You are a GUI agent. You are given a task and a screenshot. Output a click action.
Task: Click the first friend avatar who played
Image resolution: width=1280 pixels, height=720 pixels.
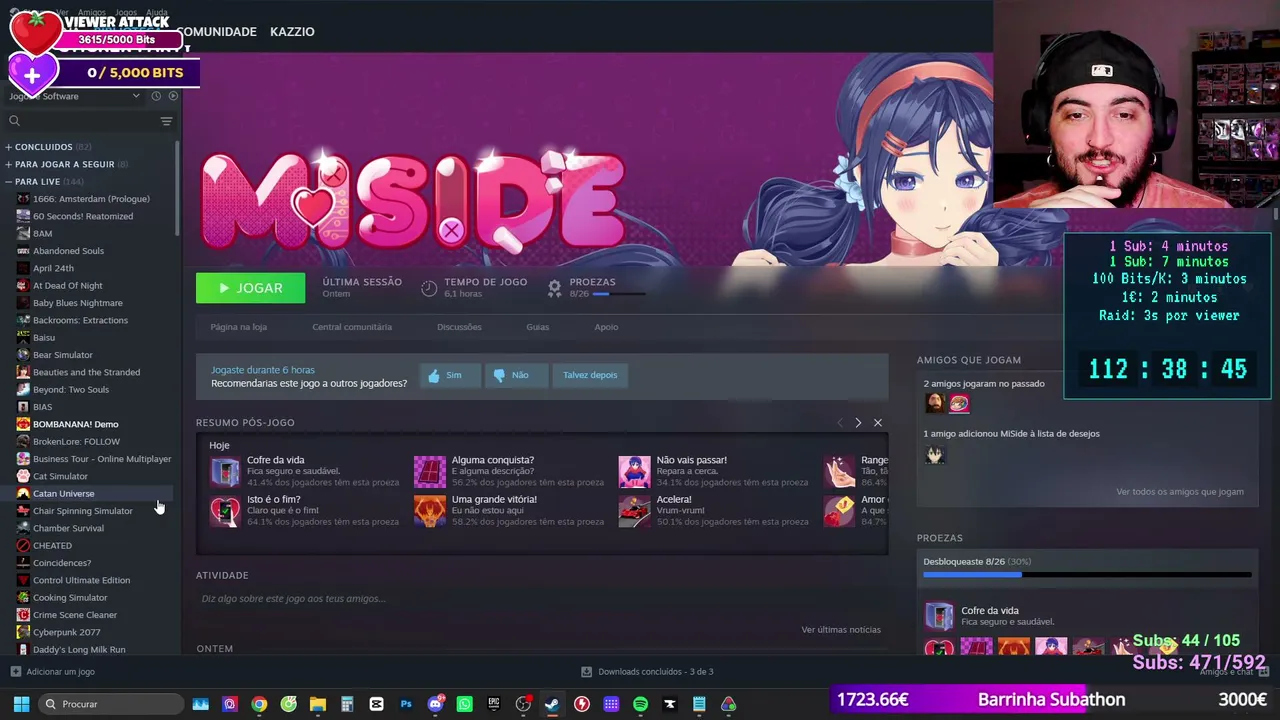pyautogui.click(x=935, y=403)
